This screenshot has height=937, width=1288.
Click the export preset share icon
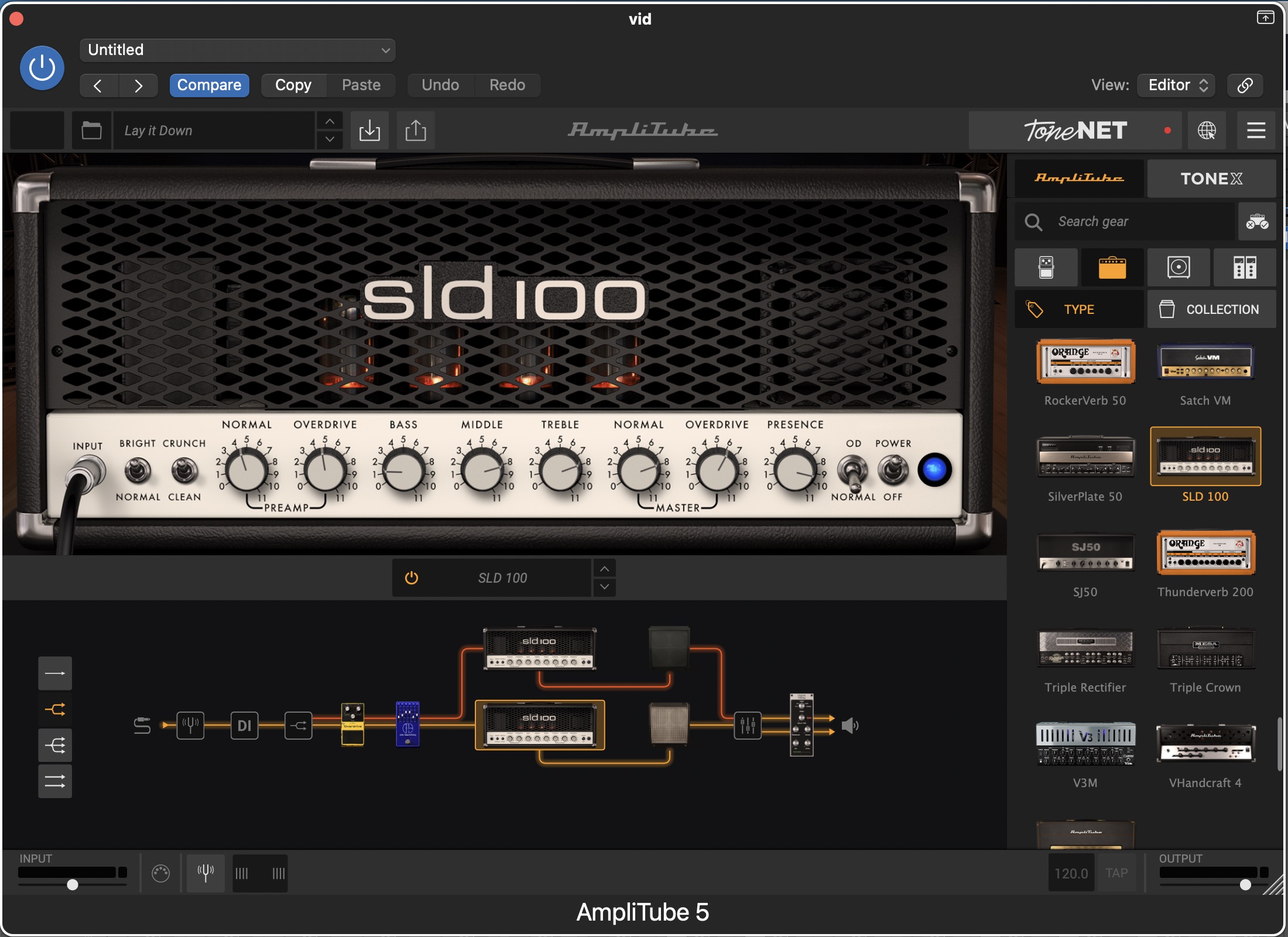[416, 130]
